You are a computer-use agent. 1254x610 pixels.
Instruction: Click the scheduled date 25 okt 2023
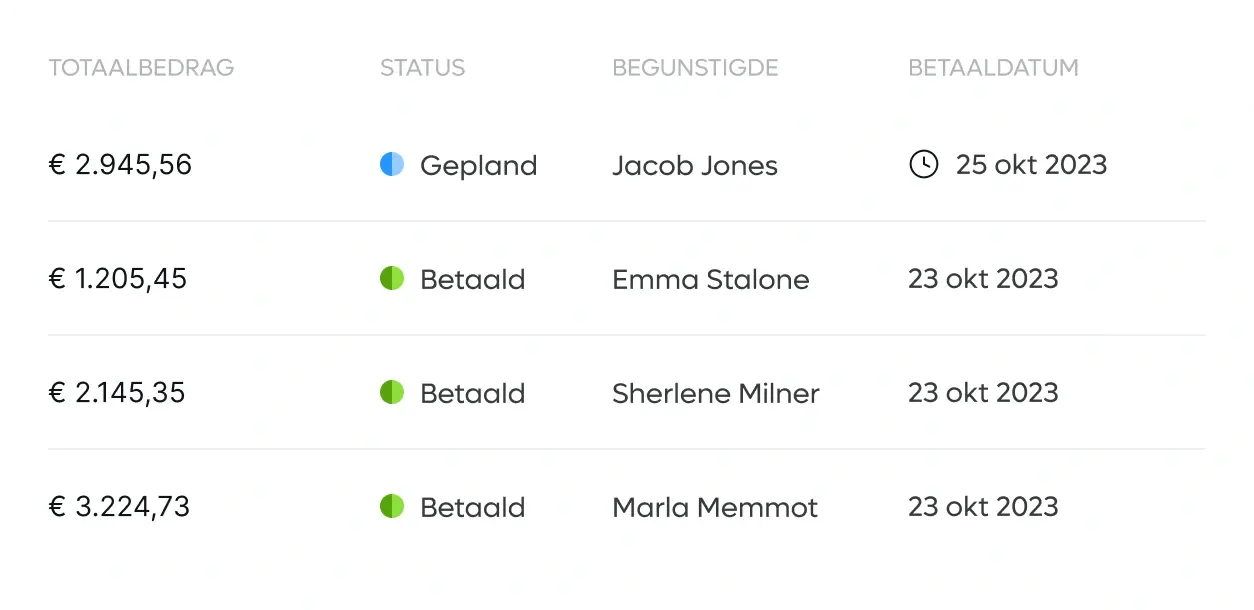point(1032,165)
